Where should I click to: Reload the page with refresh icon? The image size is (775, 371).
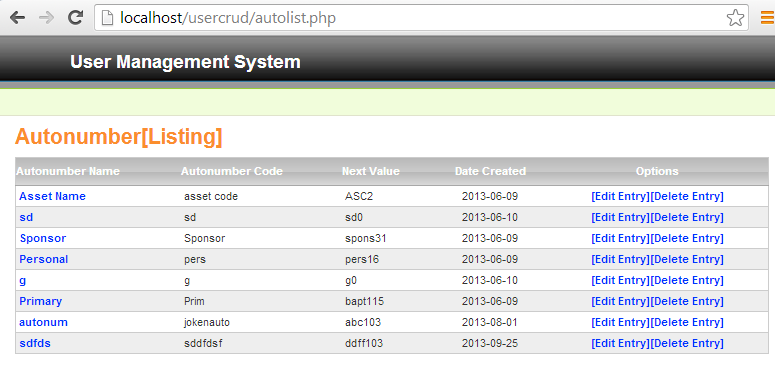[75, 18]
